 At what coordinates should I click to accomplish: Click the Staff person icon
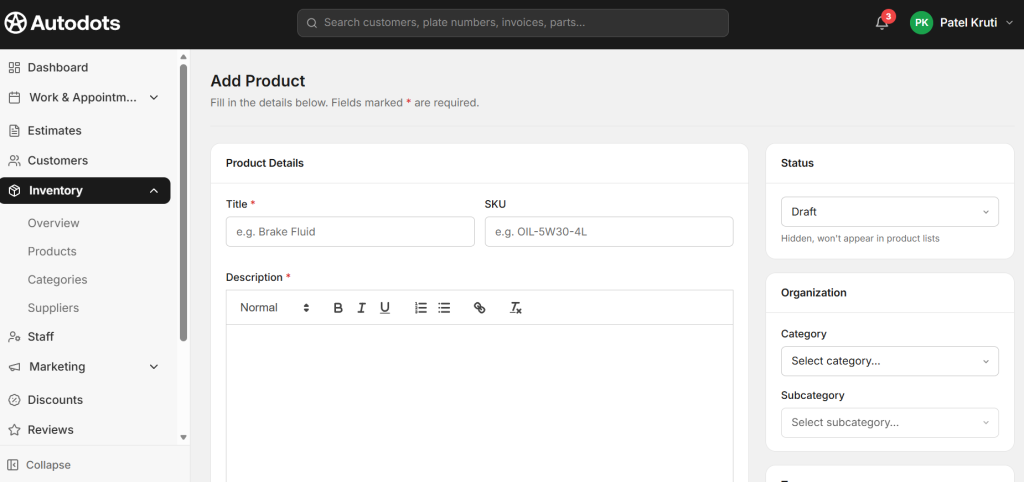click(14, 337)
